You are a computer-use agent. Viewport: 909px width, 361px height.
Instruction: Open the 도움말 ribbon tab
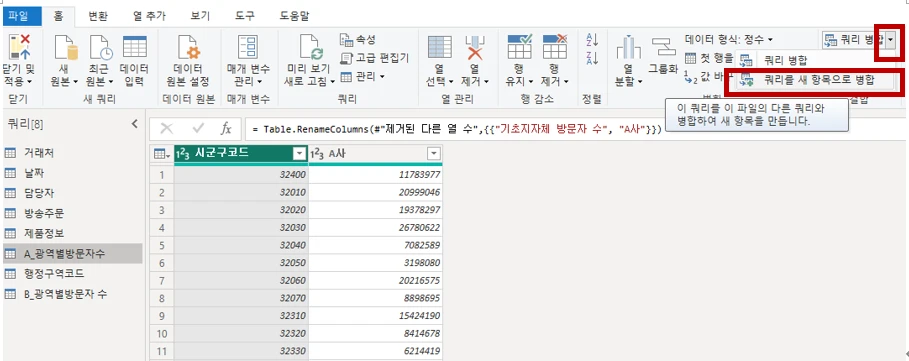coord(294,16)
